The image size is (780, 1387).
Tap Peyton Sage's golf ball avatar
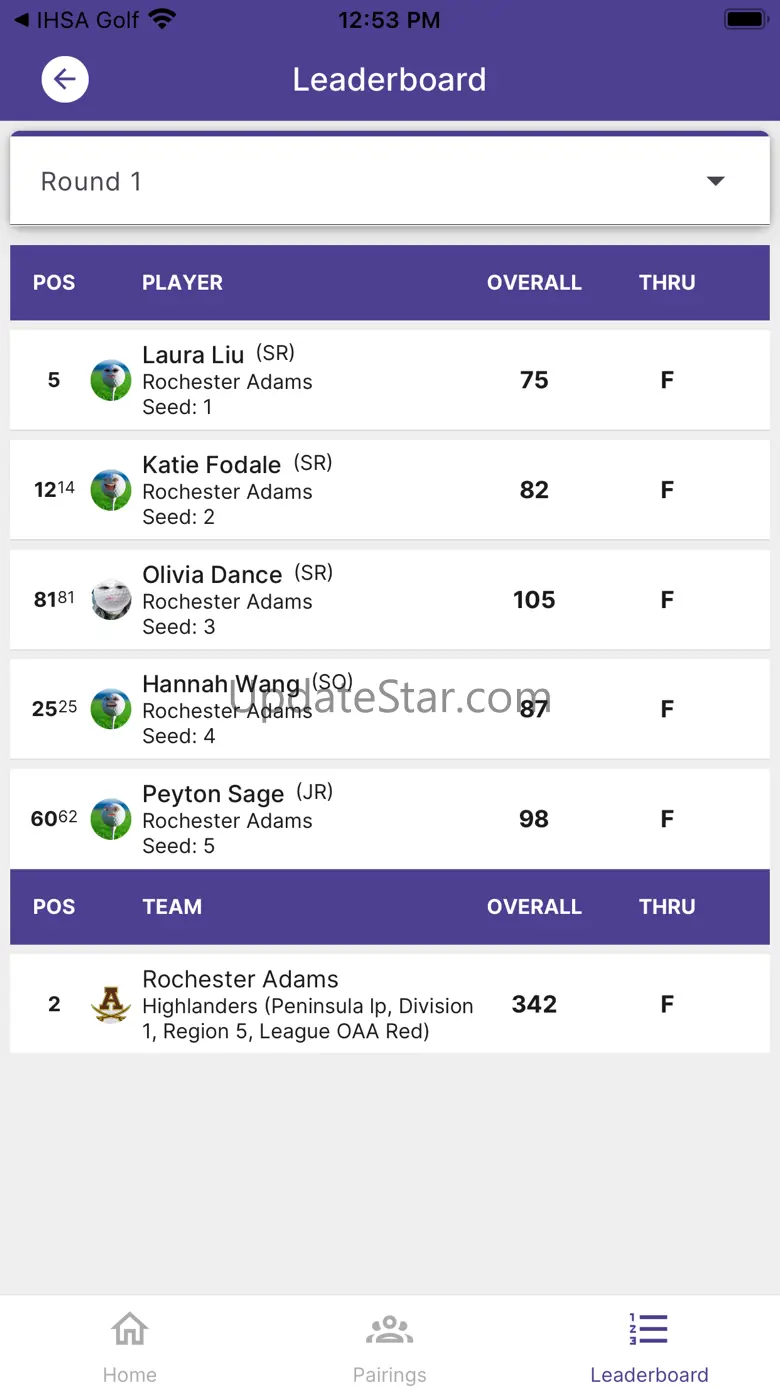(111, 819)
